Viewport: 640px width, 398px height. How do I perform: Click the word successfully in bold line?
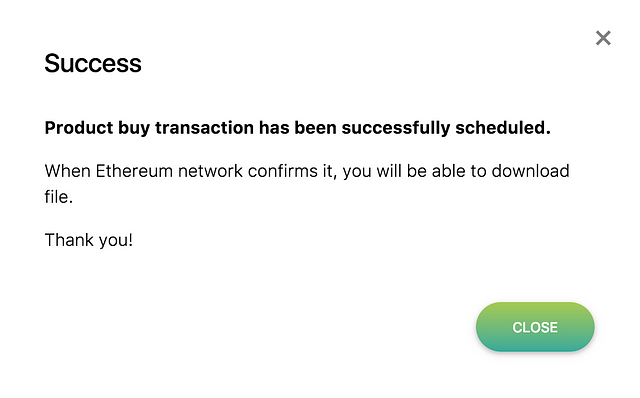point(396,128)
